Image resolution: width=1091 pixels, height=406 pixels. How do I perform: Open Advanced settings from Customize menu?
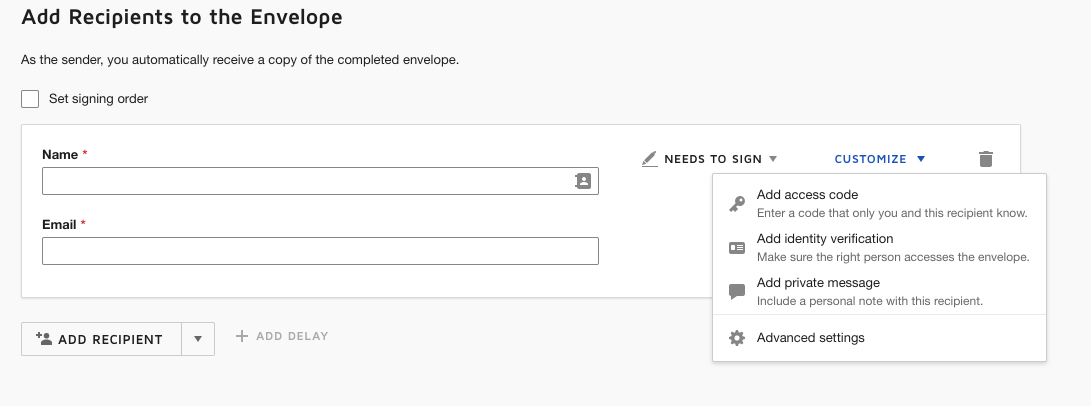(810, 338)
